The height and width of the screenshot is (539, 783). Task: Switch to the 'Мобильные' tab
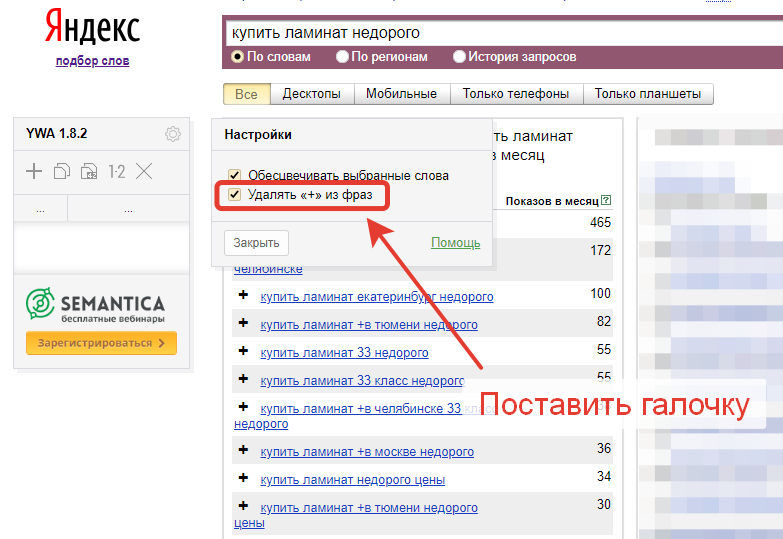[x=401, y=94]
